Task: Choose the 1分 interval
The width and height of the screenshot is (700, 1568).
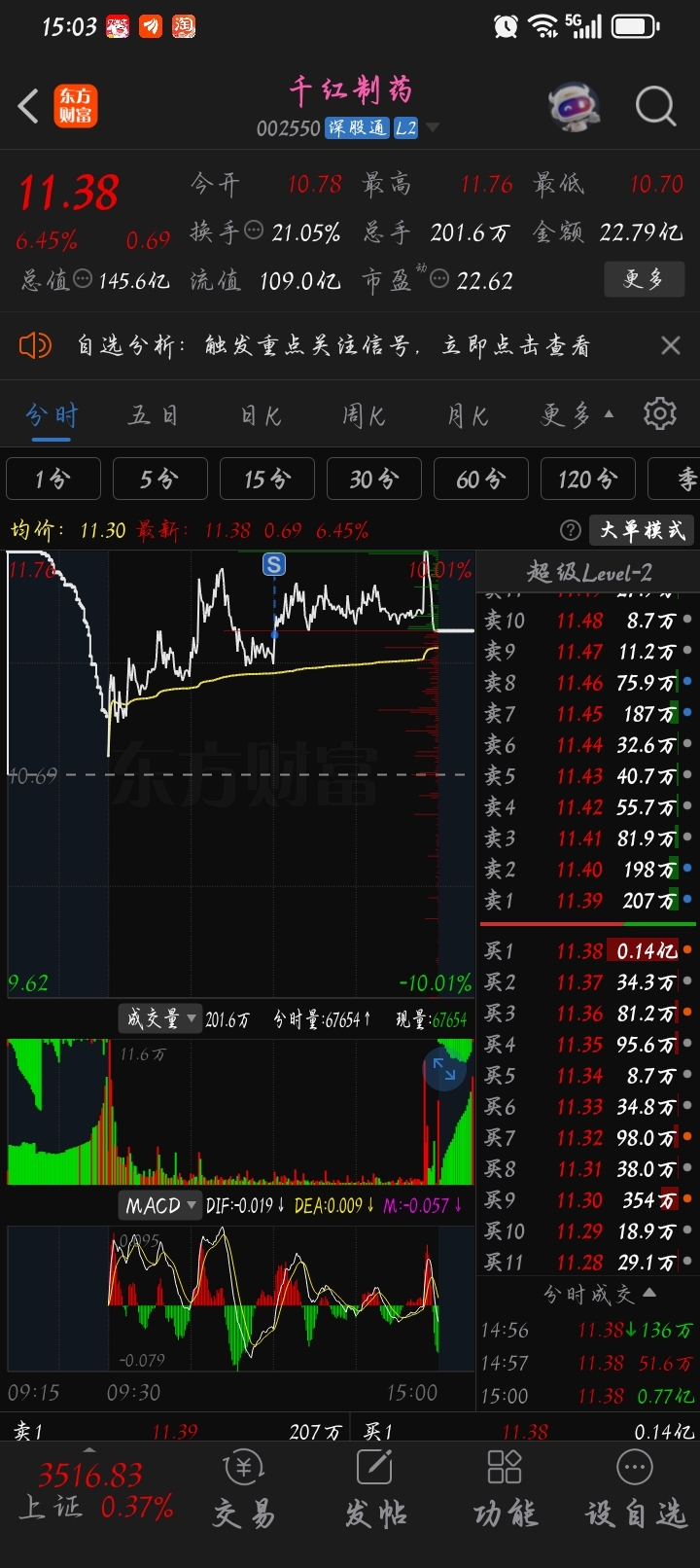Action: [52, 479]
